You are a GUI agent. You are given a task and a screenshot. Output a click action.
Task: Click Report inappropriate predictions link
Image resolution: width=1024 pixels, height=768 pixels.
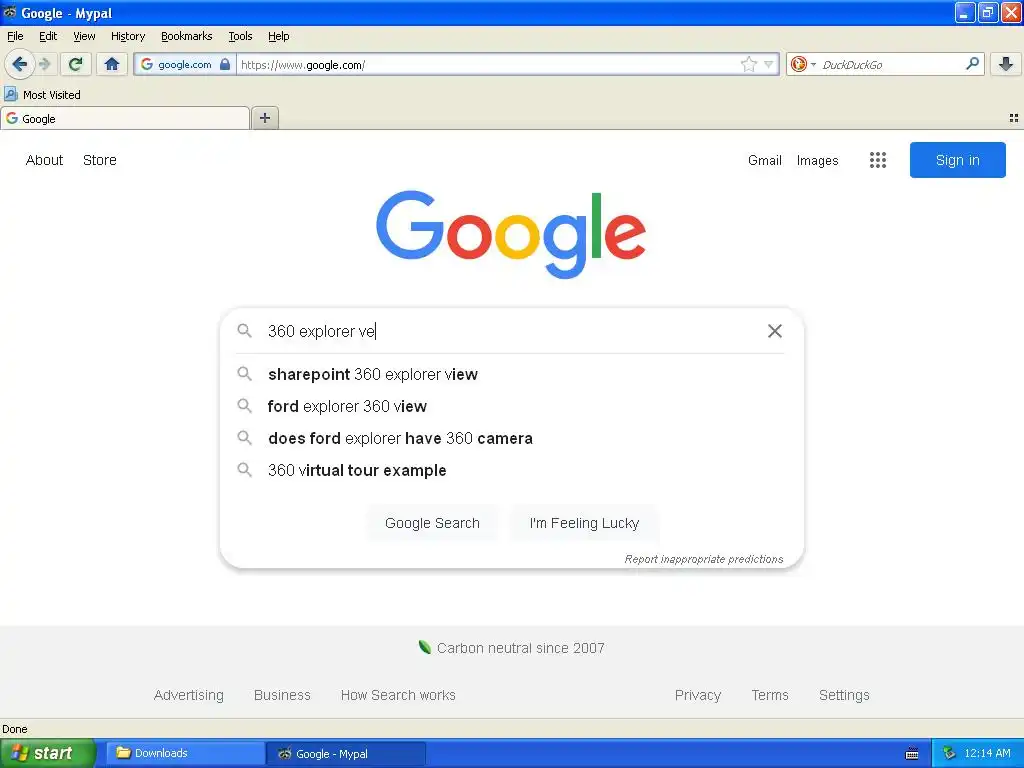pyautogui.click(x=703, y=559)
